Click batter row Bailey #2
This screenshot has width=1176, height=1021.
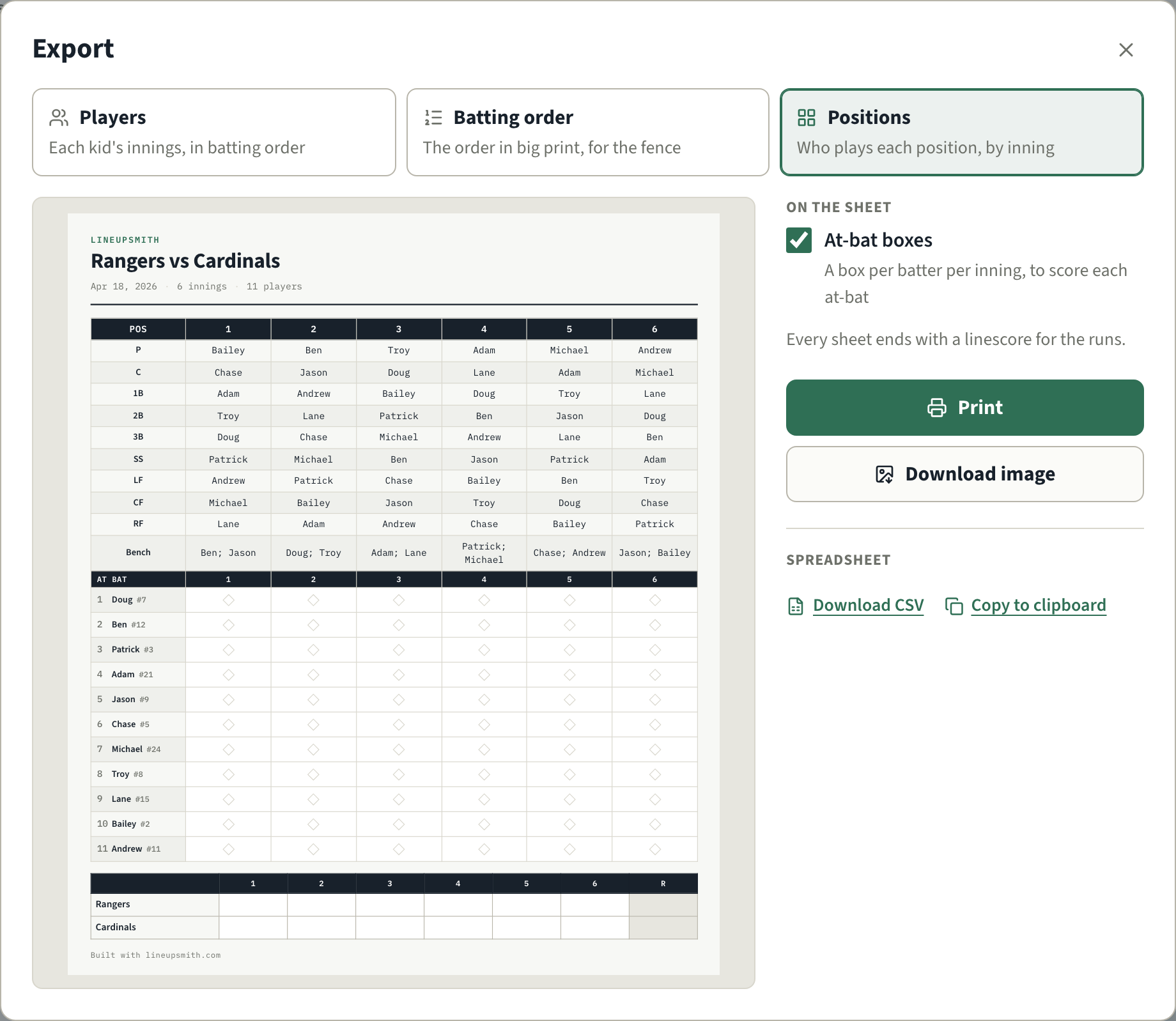point(138,824)
